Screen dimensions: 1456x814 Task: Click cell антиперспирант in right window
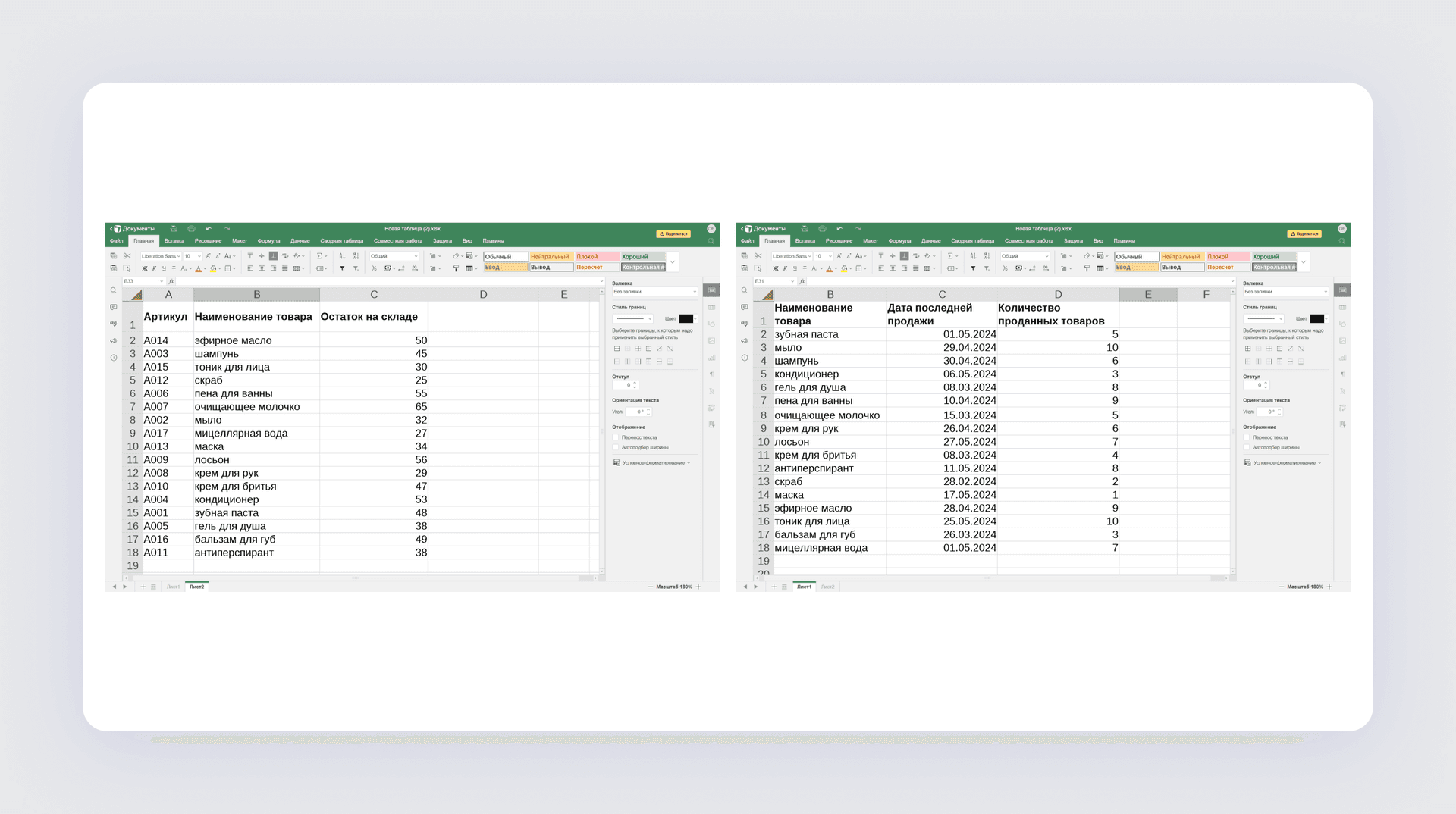(x=830, y=468)
